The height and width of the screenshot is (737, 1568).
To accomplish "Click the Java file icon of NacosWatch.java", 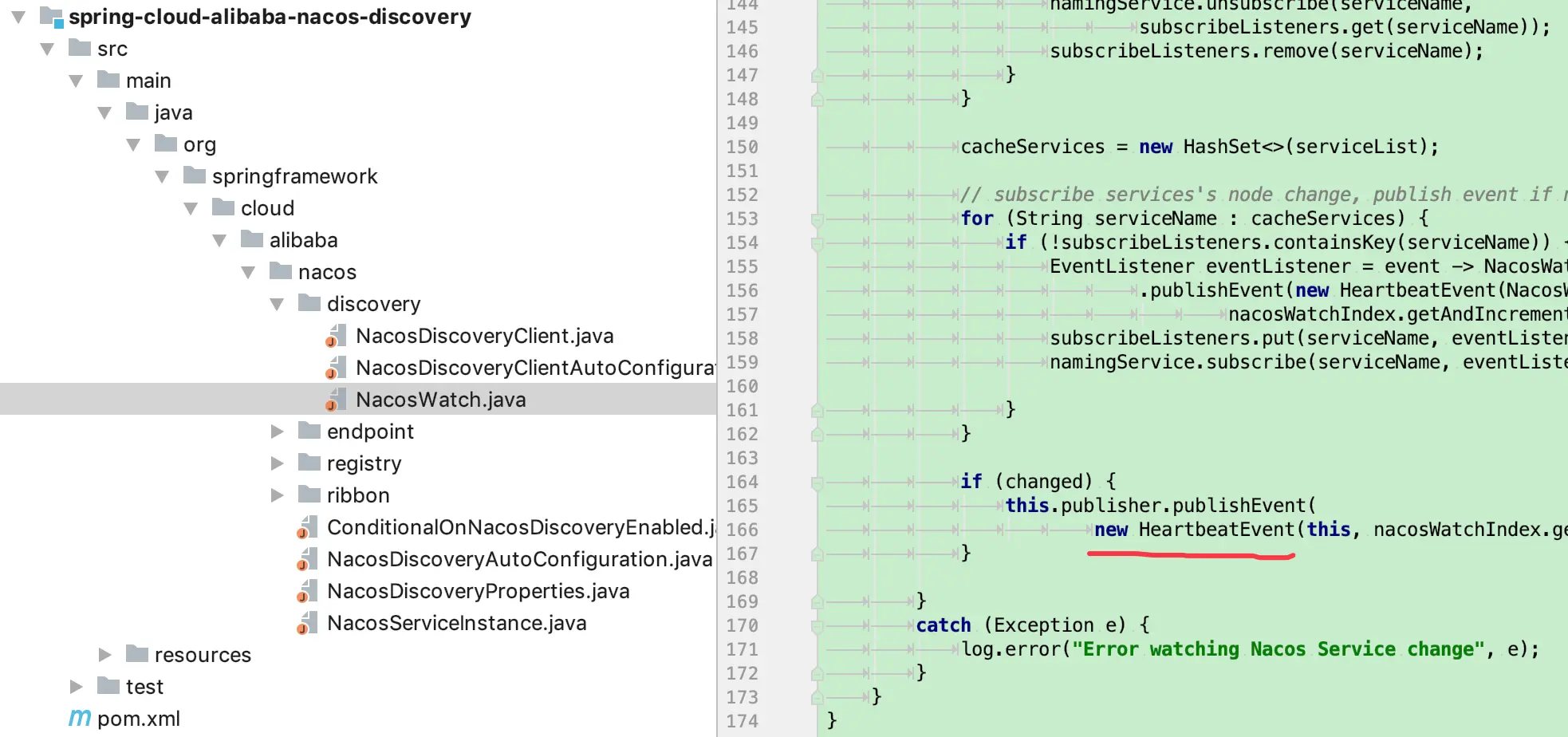I will coord(336,400).
